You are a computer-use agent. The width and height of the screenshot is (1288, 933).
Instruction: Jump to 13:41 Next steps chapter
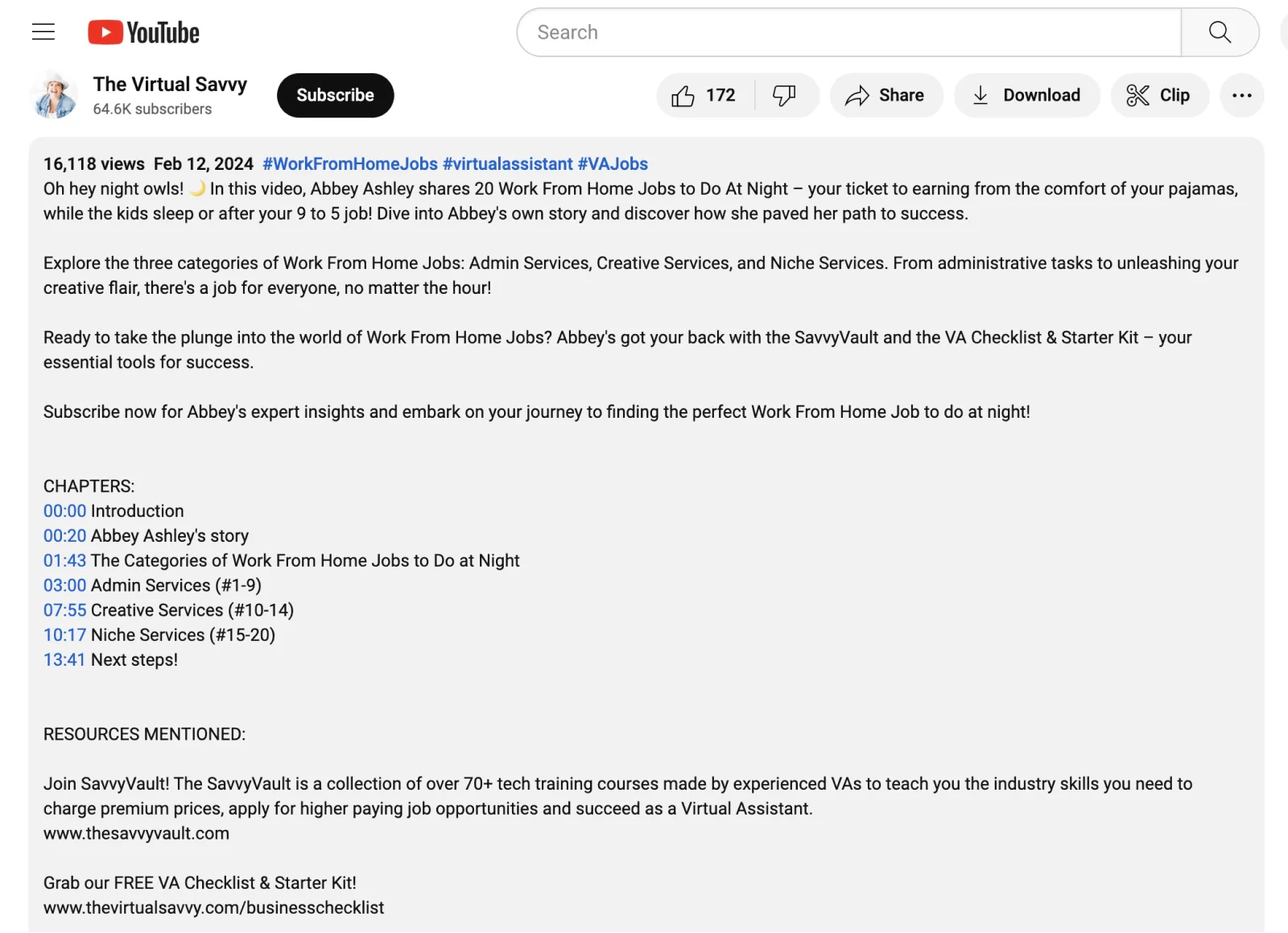point(64,660)
